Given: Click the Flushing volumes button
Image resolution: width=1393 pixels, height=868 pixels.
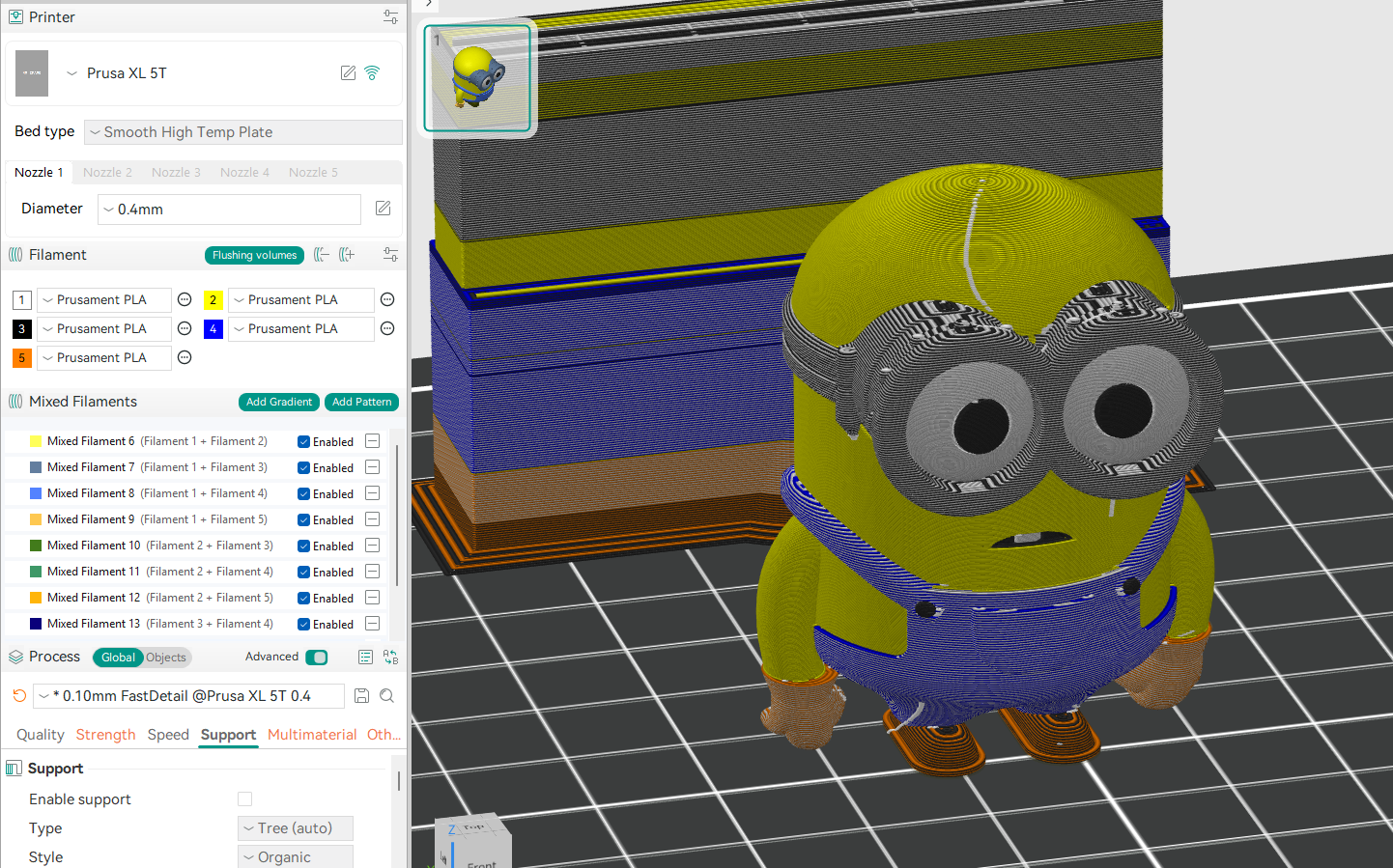Looking at the screenshot, I should [x=255, y=255].
